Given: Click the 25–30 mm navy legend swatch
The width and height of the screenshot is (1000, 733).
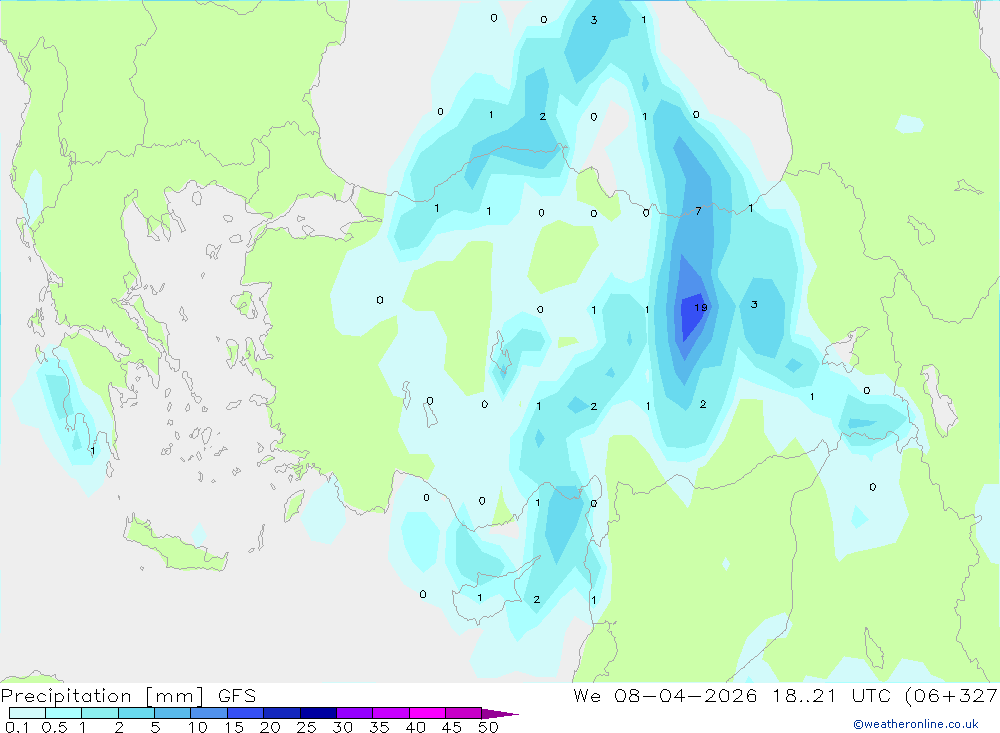Looking at the screenshot, I should pyautogui.click(x=318, y=713).
